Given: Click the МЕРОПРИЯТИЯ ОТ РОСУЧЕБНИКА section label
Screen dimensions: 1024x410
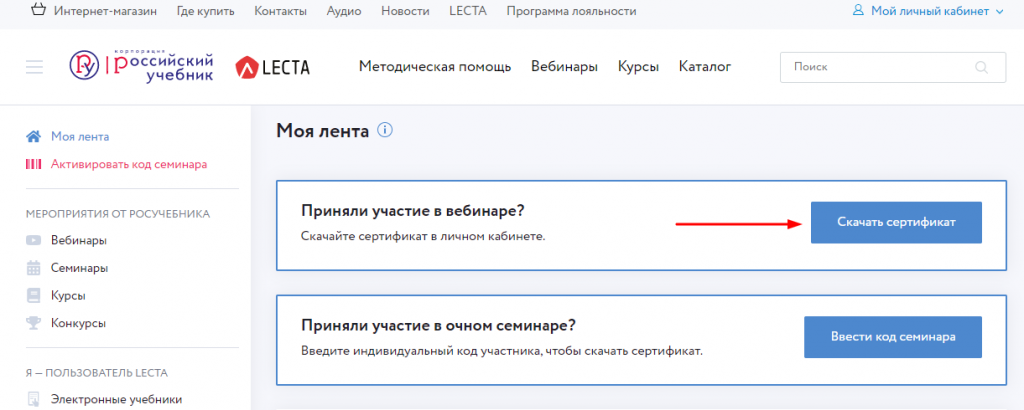Looking at the screenshot, I should pos(118,213).
